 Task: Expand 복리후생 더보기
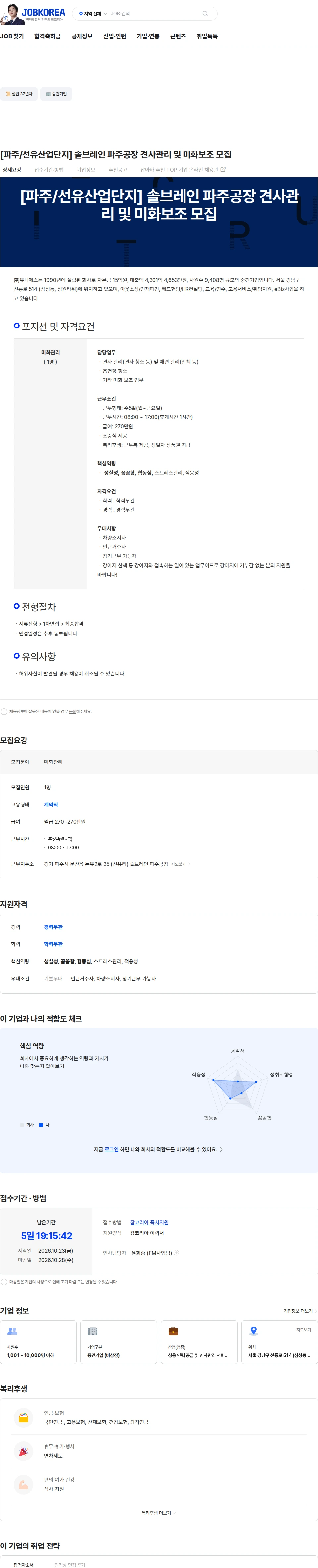pyautogui.click(x=158, y=1513)
